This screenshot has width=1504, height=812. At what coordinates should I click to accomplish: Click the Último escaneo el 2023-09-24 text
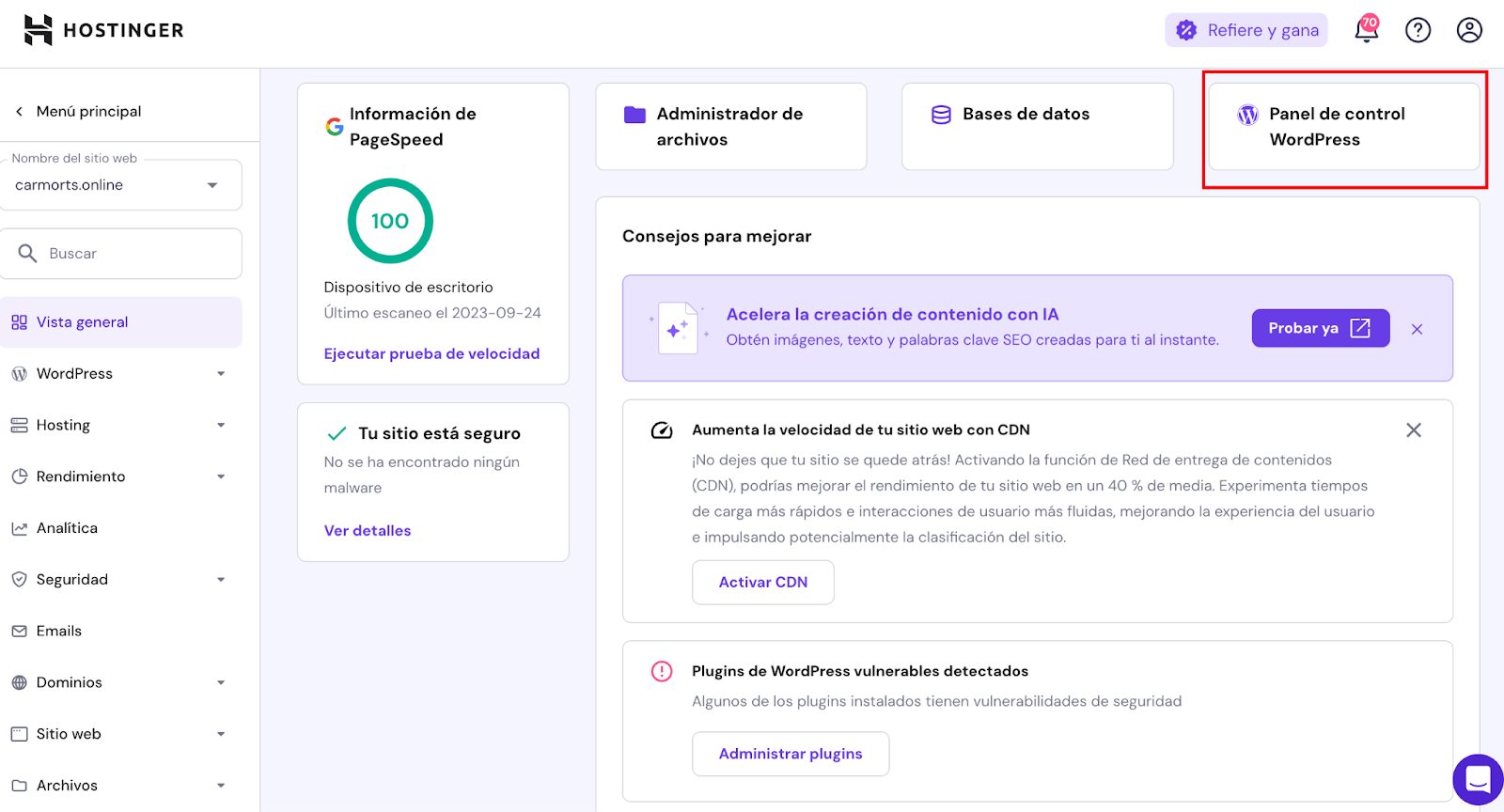432,313
